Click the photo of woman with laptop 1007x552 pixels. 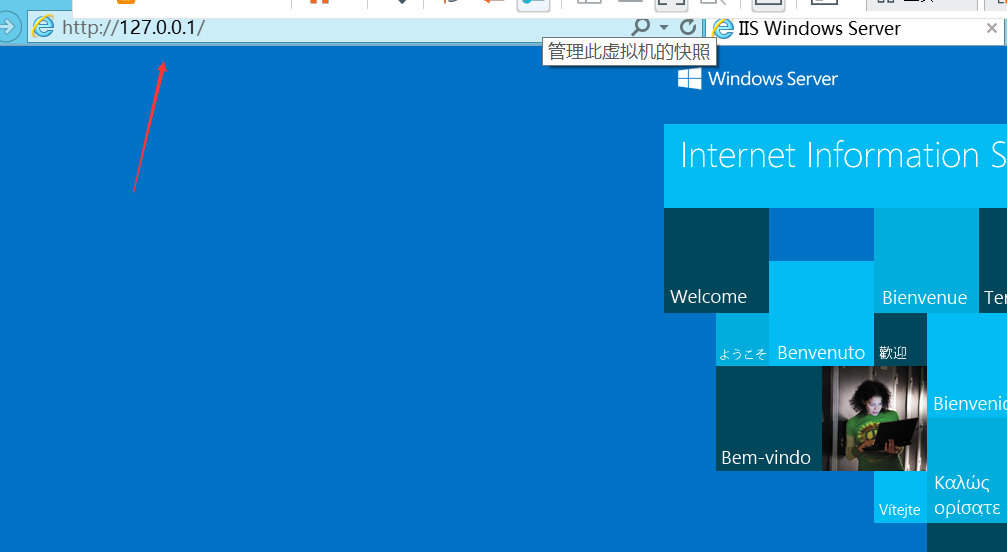coord(874,418)
